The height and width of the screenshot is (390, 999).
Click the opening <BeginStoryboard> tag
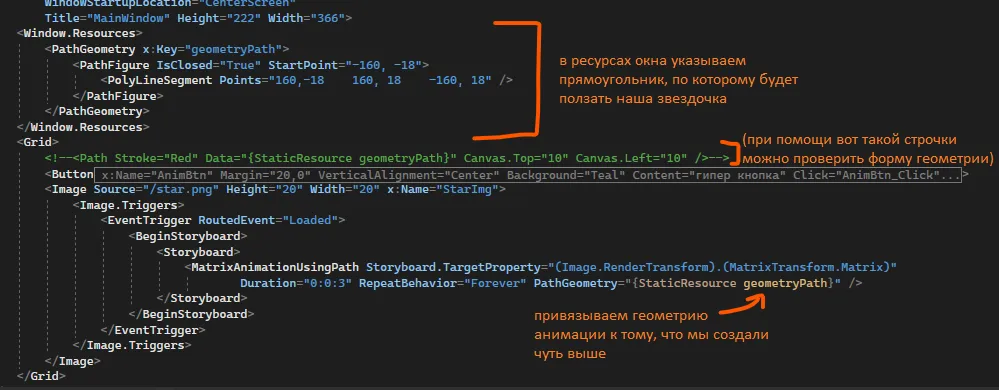[189, 236]
